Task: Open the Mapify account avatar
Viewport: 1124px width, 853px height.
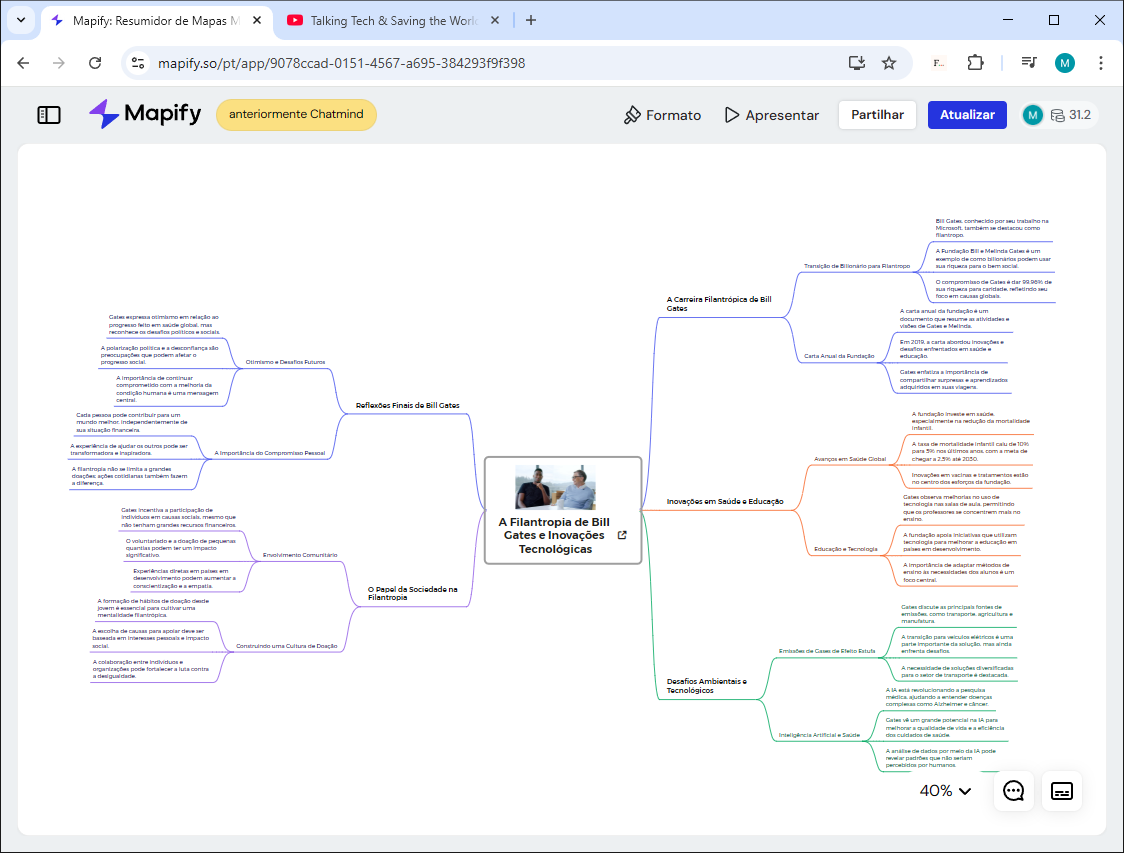Action: coord(1033,115)
